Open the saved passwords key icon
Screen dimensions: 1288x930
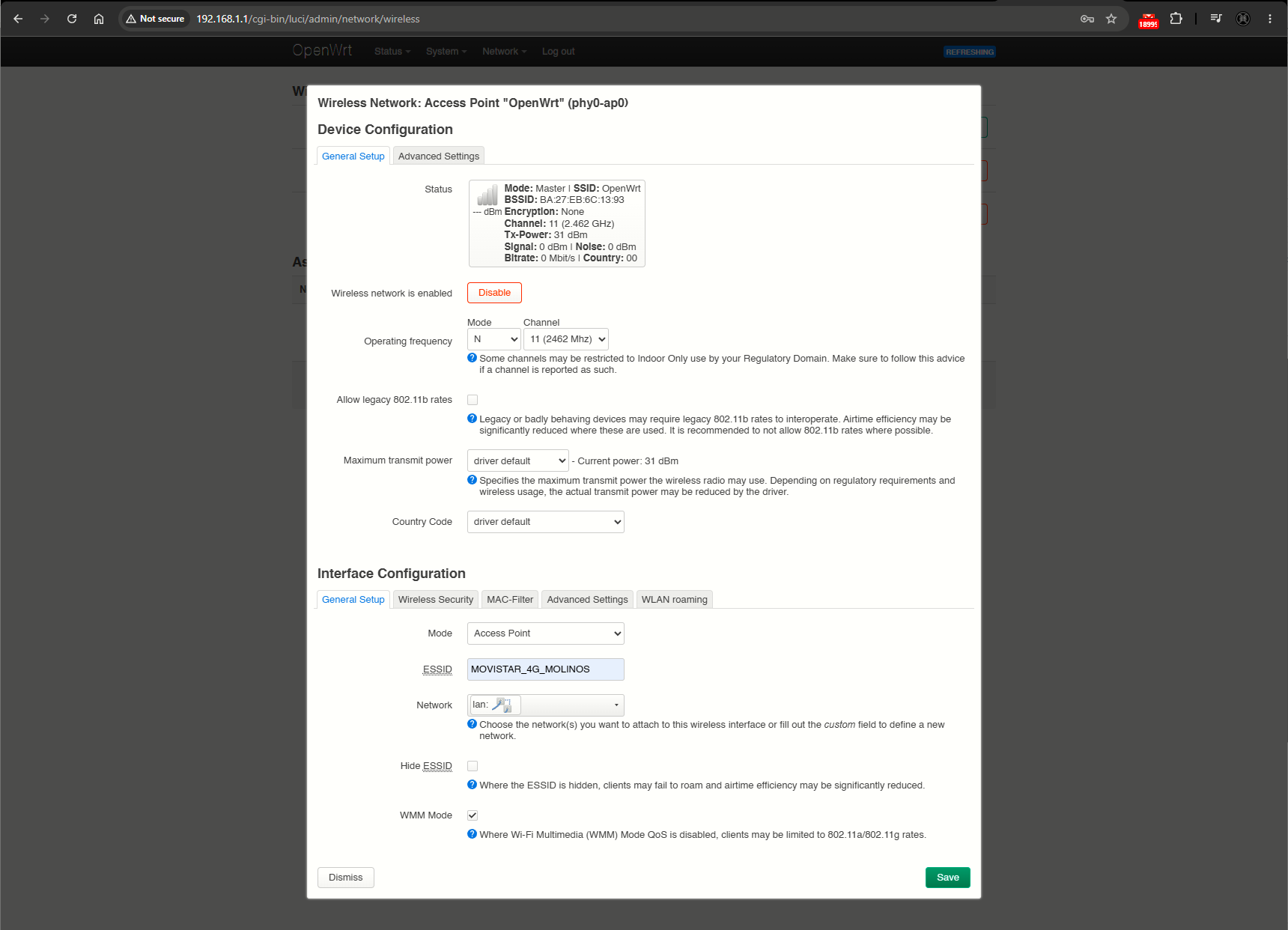[x=1087, y=19]
